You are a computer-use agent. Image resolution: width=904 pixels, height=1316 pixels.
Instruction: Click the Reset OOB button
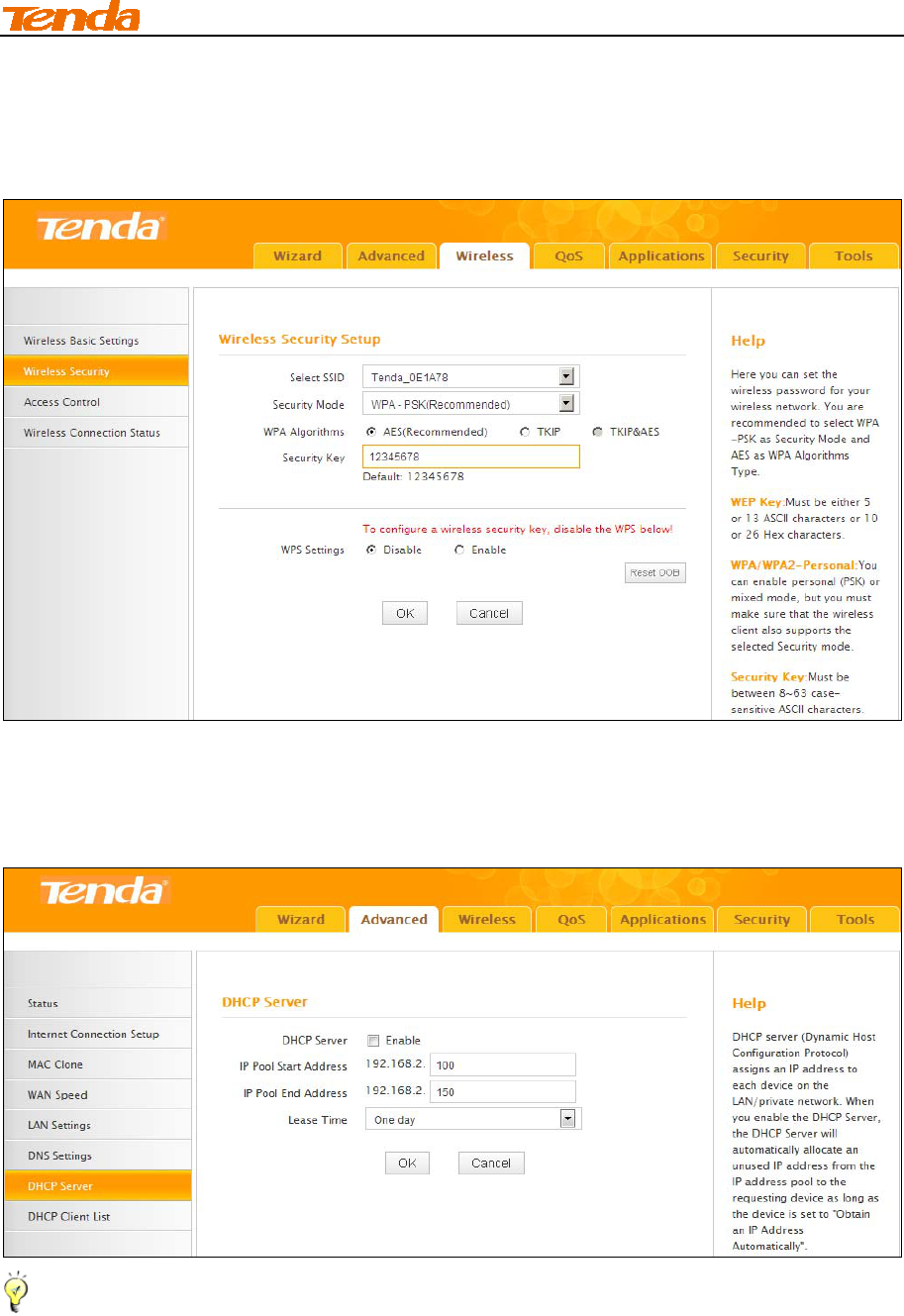[655, 572]
